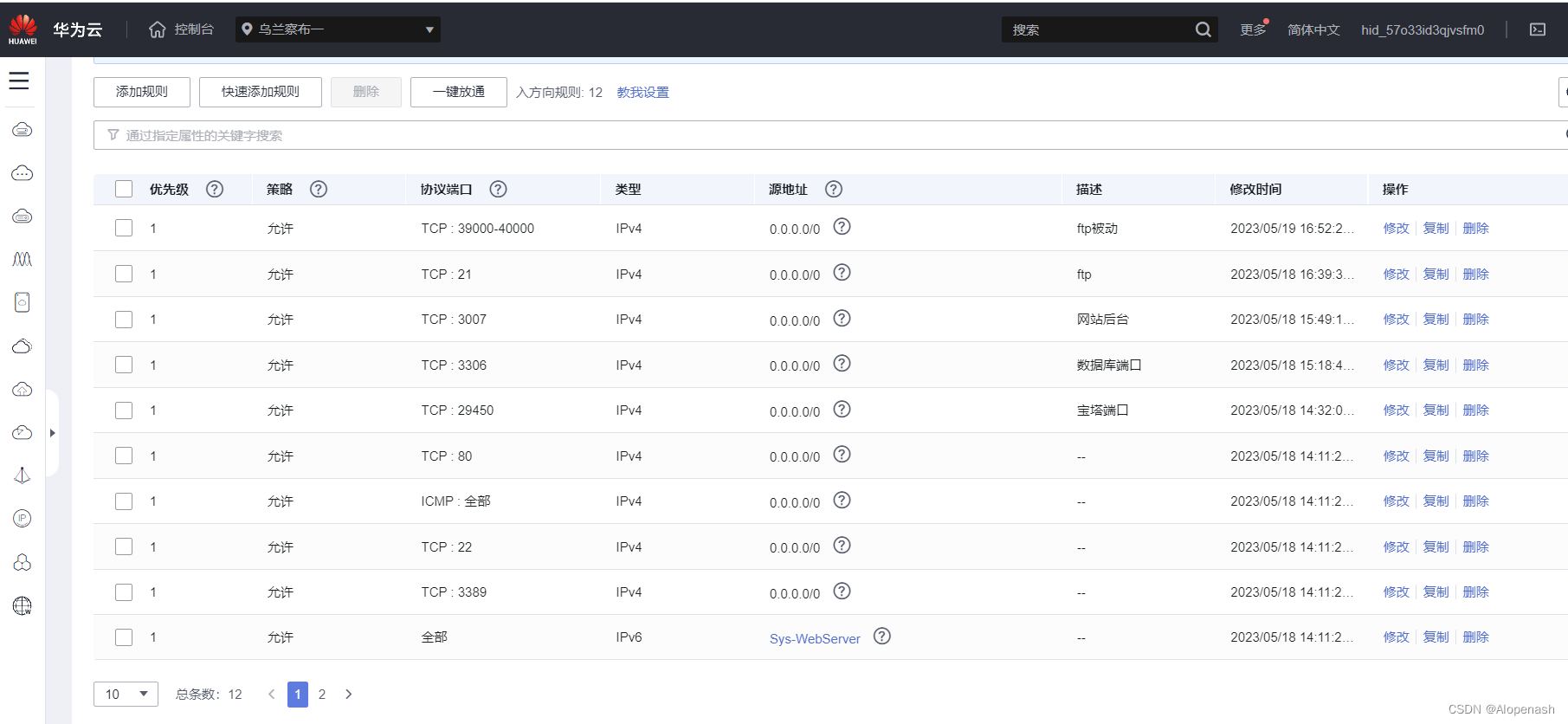1568x724 pixels.
Task: Open the document-shaped sidebar icon
Action: coord(23,302)
